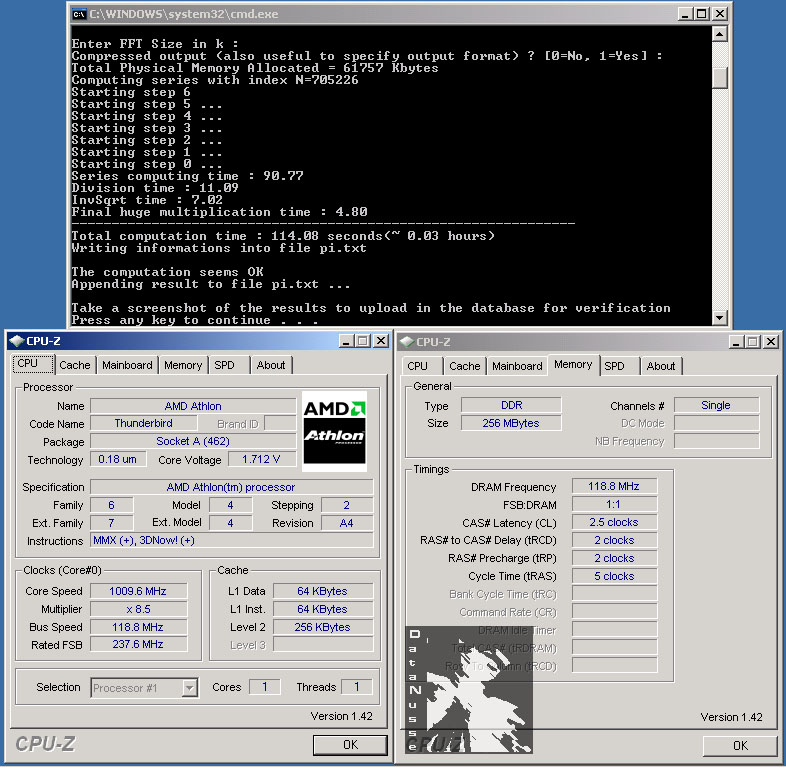786x783 pixels.
Task: Minimize the cmd.exe window
Action: click(685, 14)
